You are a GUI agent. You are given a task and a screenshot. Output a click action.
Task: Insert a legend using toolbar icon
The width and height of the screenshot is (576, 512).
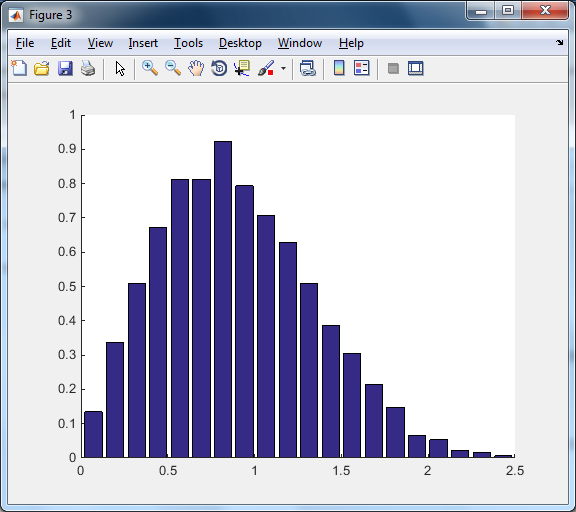click(x=361, y=68)
